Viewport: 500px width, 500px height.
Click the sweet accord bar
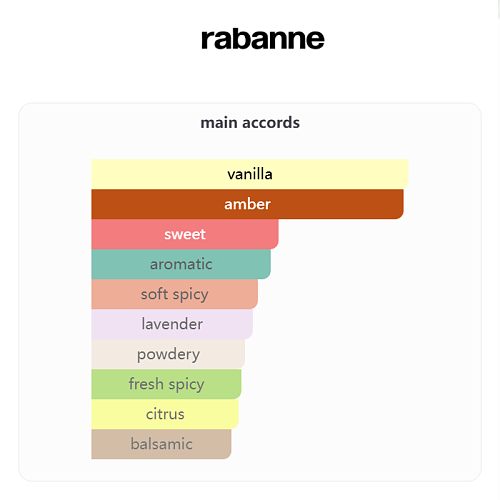click(x=185, y=234)
